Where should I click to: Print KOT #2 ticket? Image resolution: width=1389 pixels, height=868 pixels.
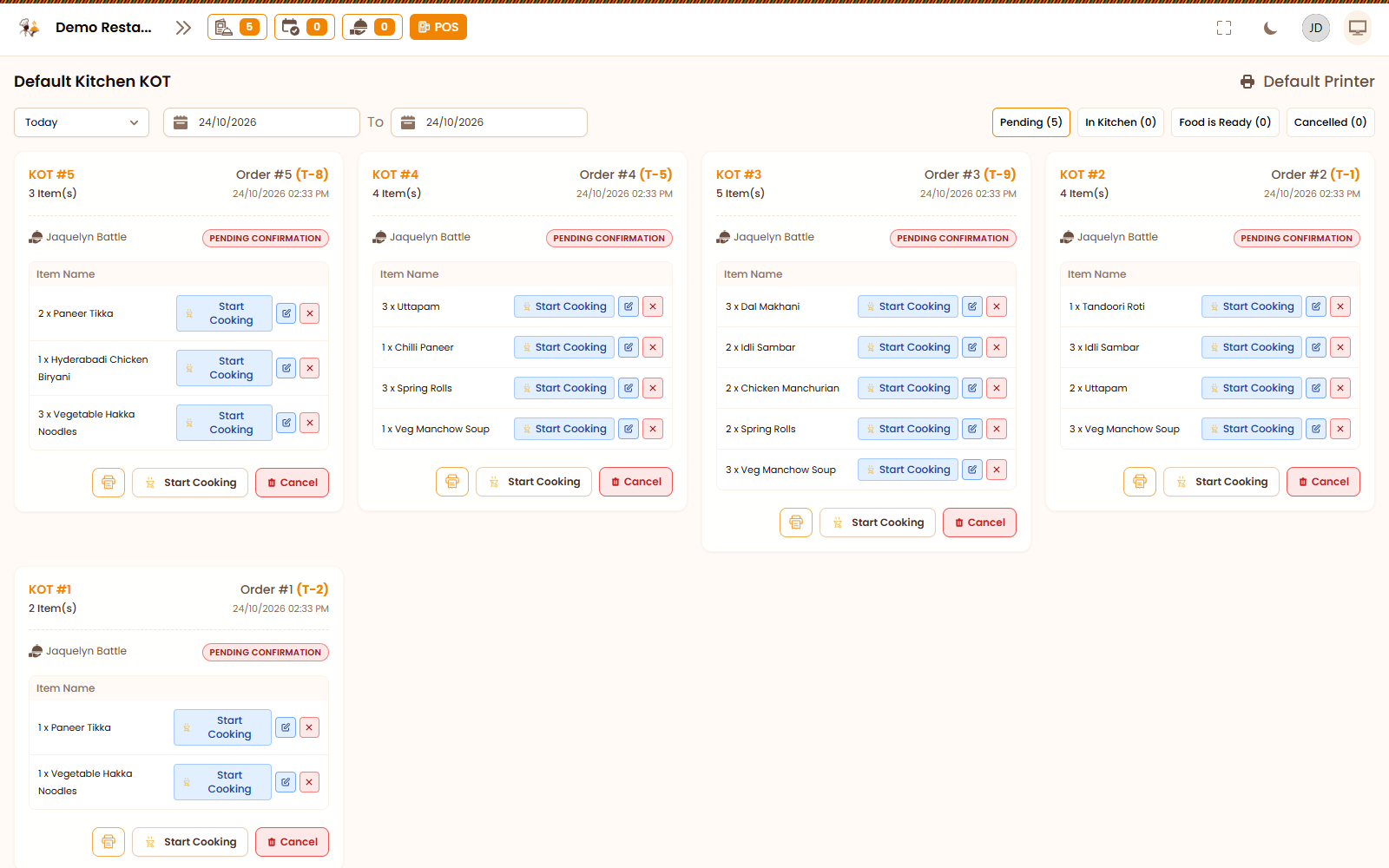coord(1140,482)
